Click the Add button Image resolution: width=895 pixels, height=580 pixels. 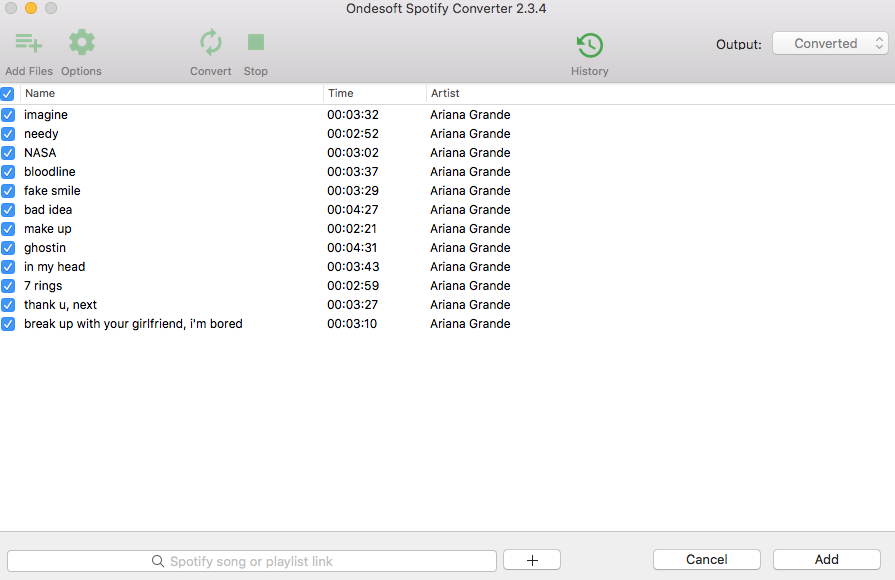click(x=827, y=559)
